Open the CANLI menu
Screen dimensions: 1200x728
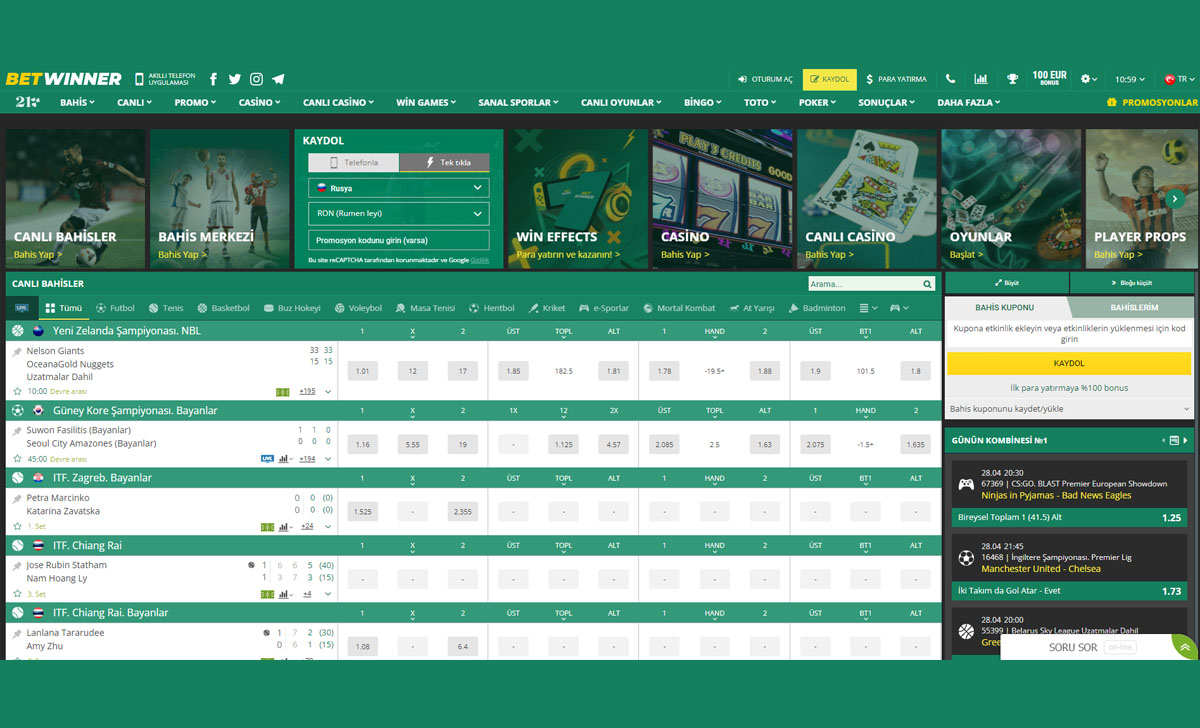134,102
